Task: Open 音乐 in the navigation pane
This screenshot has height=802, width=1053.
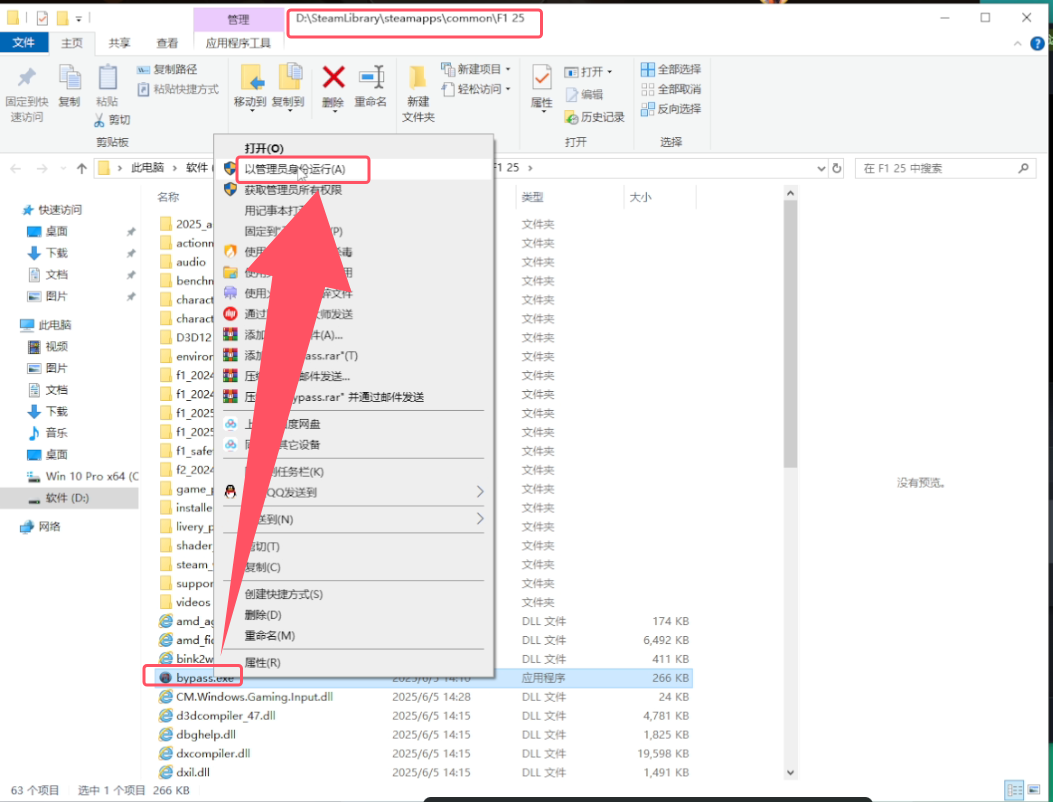Action: [x=56, y=433]
